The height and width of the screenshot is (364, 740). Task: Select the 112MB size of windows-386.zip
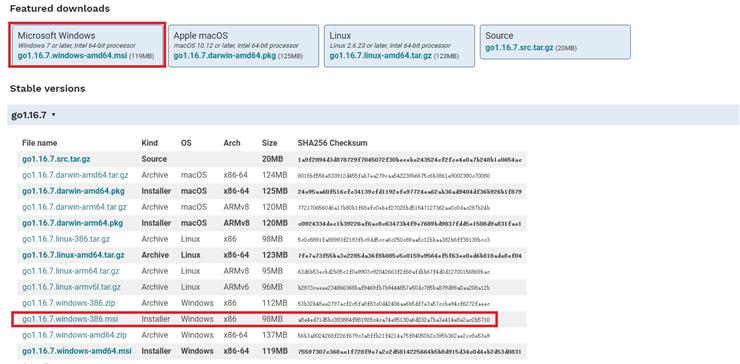274,303
